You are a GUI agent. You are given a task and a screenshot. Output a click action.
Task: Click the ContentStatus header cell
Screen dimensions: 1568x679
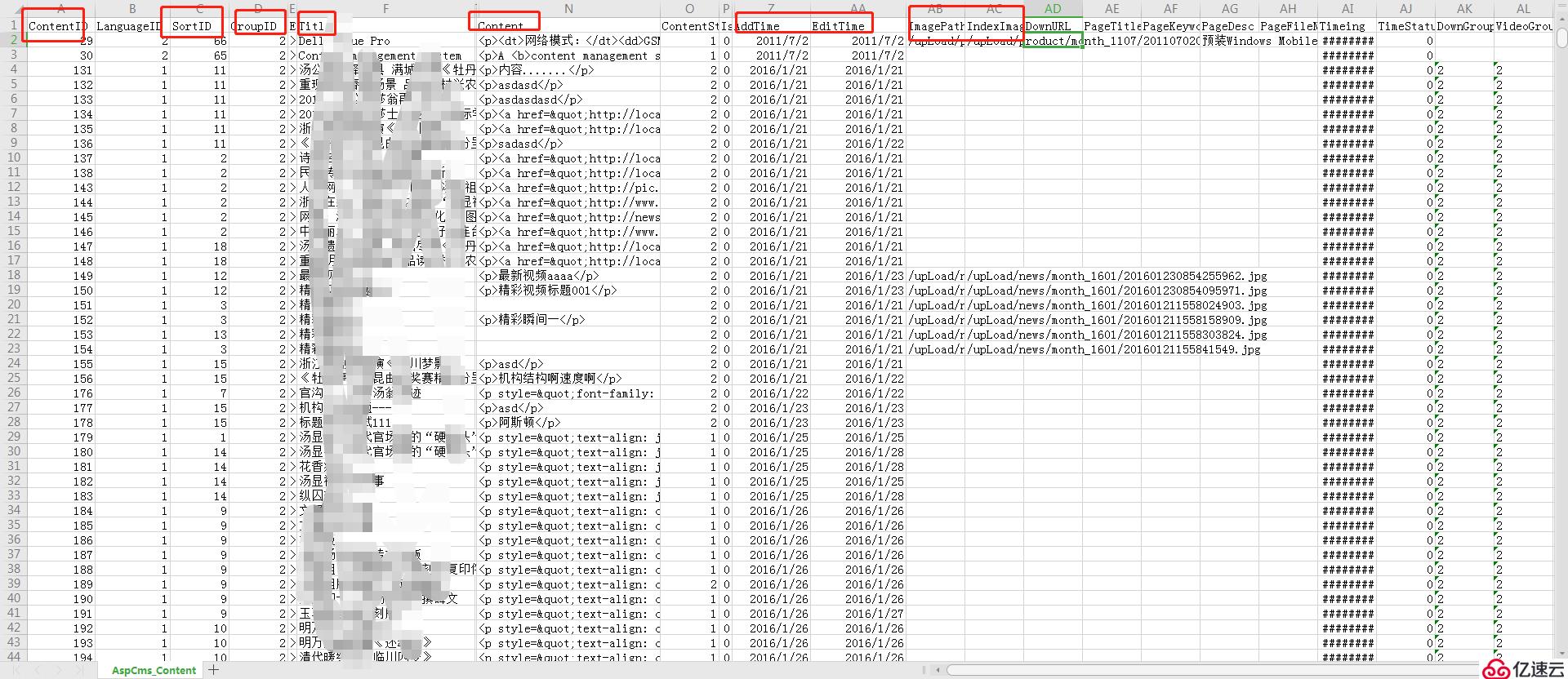(690, 26)
